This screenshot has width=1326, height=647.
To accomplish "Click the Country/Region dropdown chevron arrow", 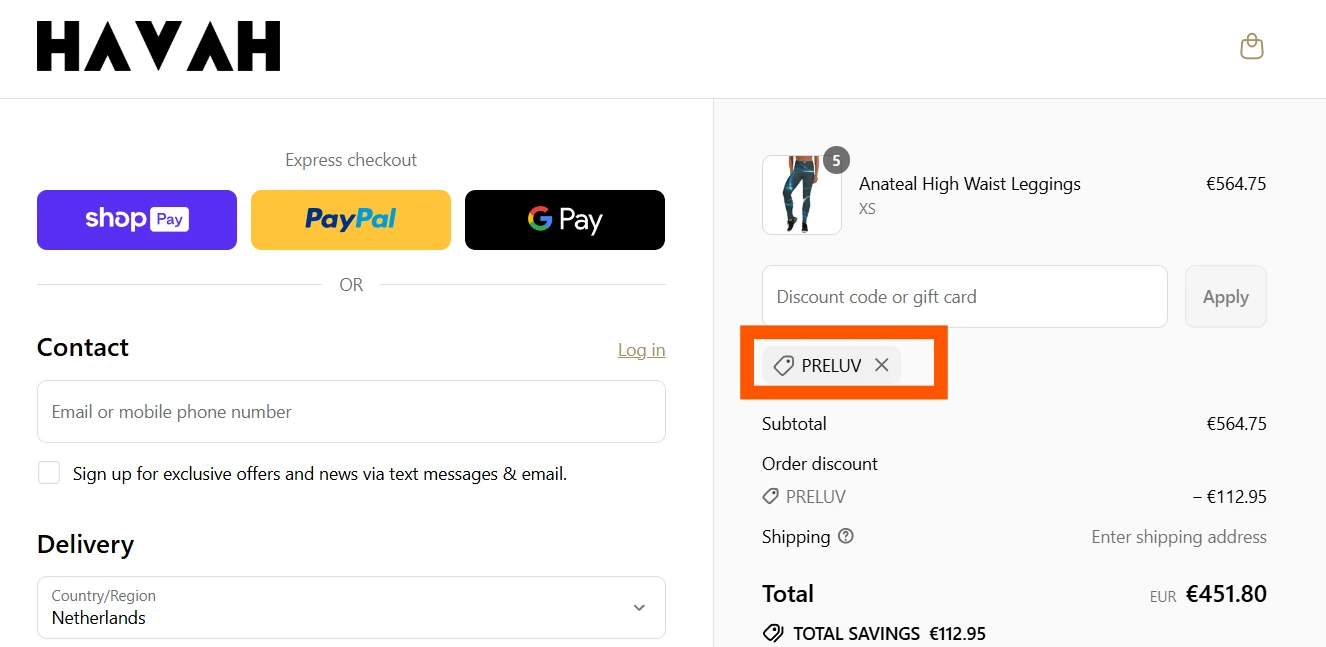I will 639,607.
